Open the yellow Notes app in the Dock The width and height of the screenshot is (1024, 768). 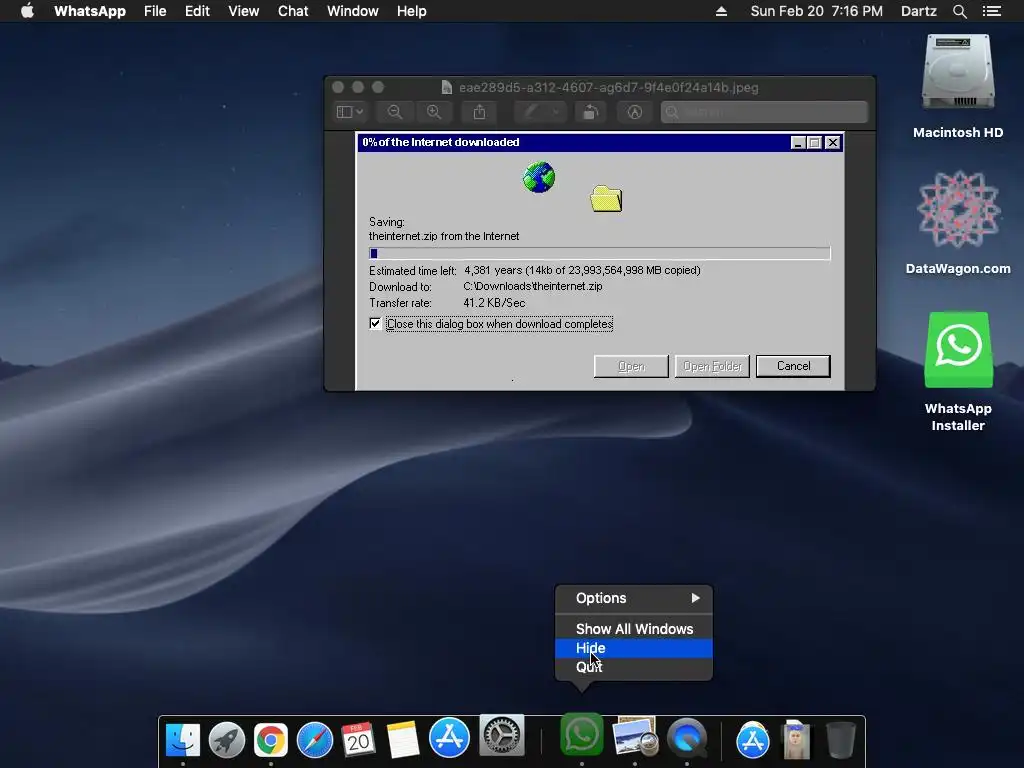402,740
